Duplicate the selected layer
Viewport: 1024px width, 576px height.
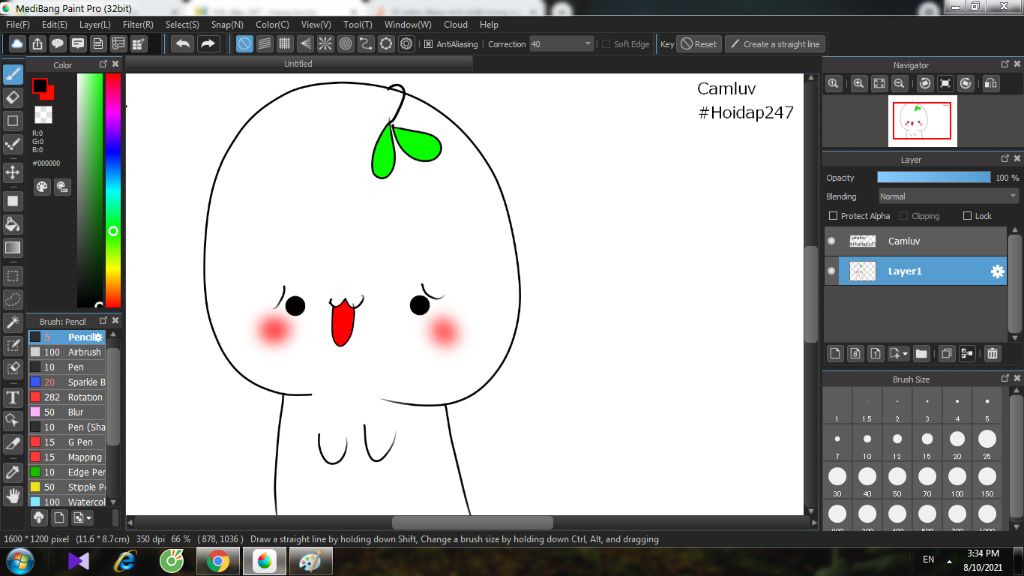946,353
